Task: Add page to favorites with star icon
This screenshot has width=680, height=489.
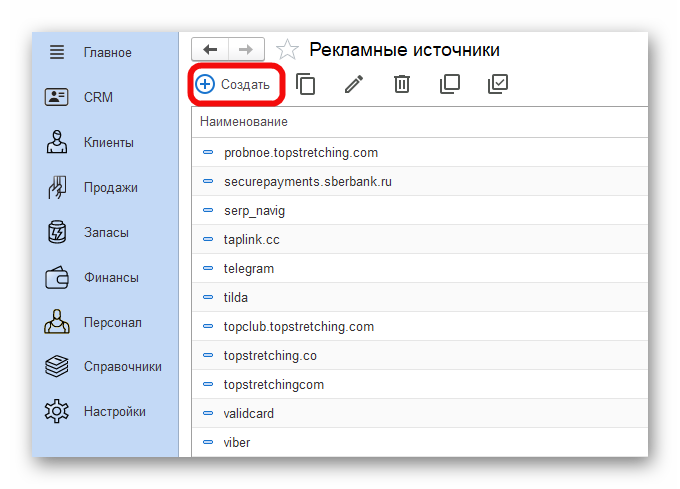Action: [x=287, y=49]
